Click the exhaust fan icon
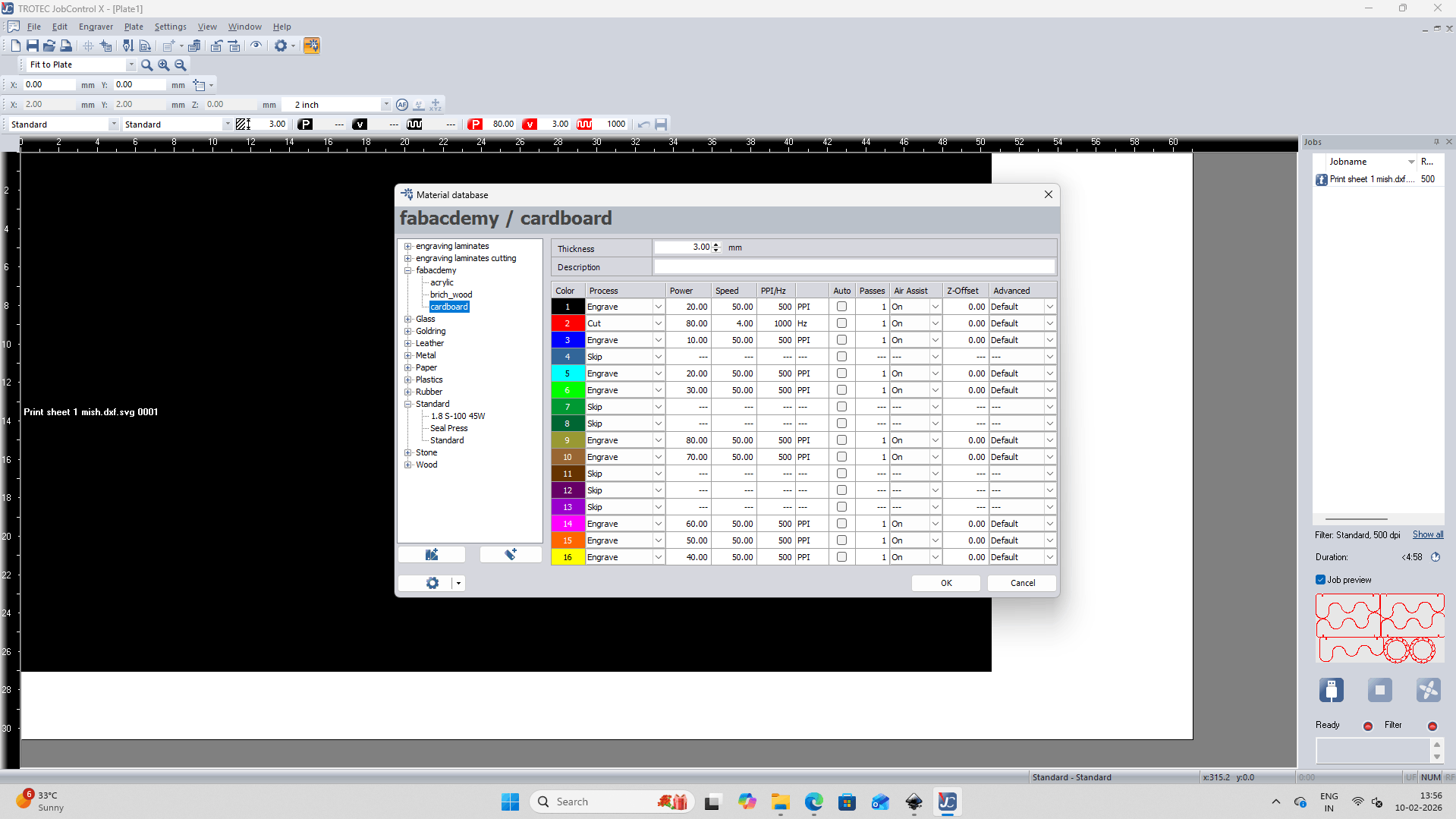Viewport: 1456px width, 819px height. point(1429,690)
